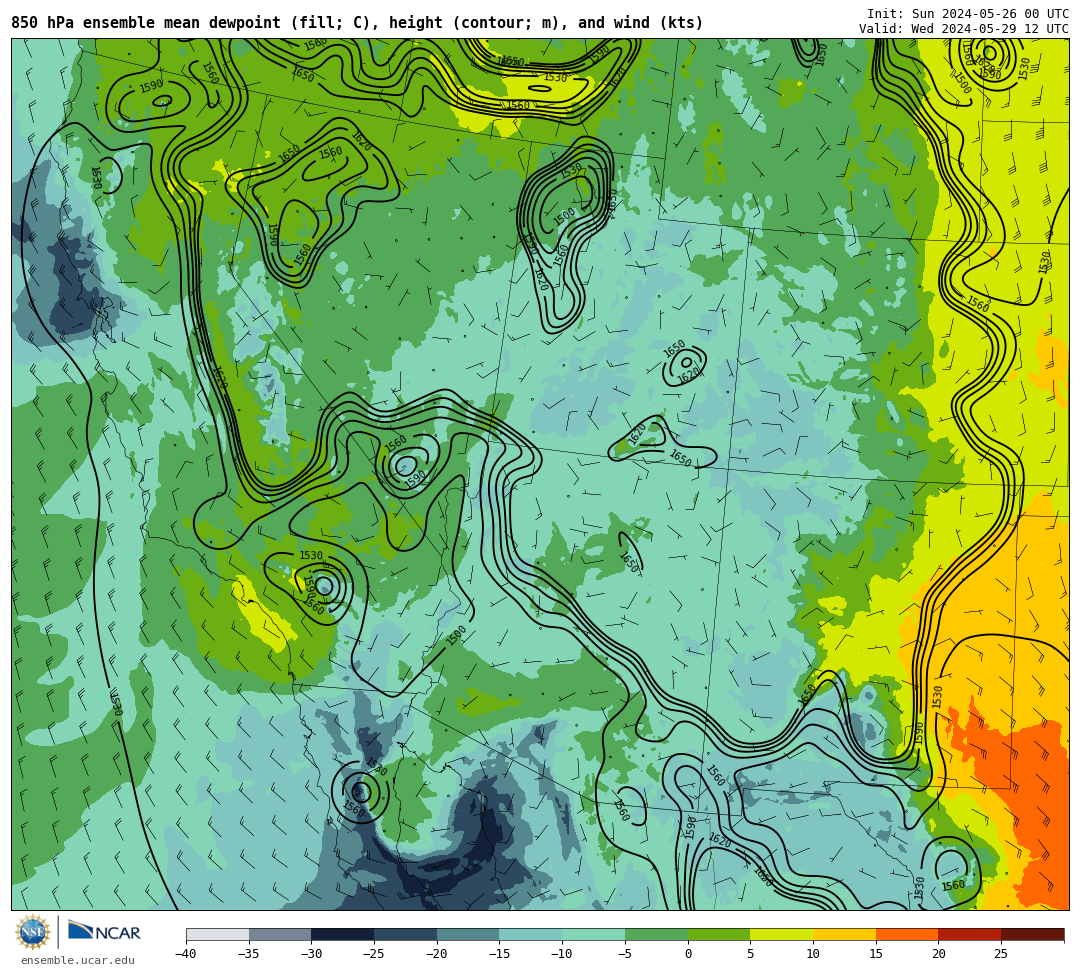Image resolution: width=1080 pixels, height=973 pixels.
Task: Open the ensemble.ucar.edu link text
Action: [78, 960]
